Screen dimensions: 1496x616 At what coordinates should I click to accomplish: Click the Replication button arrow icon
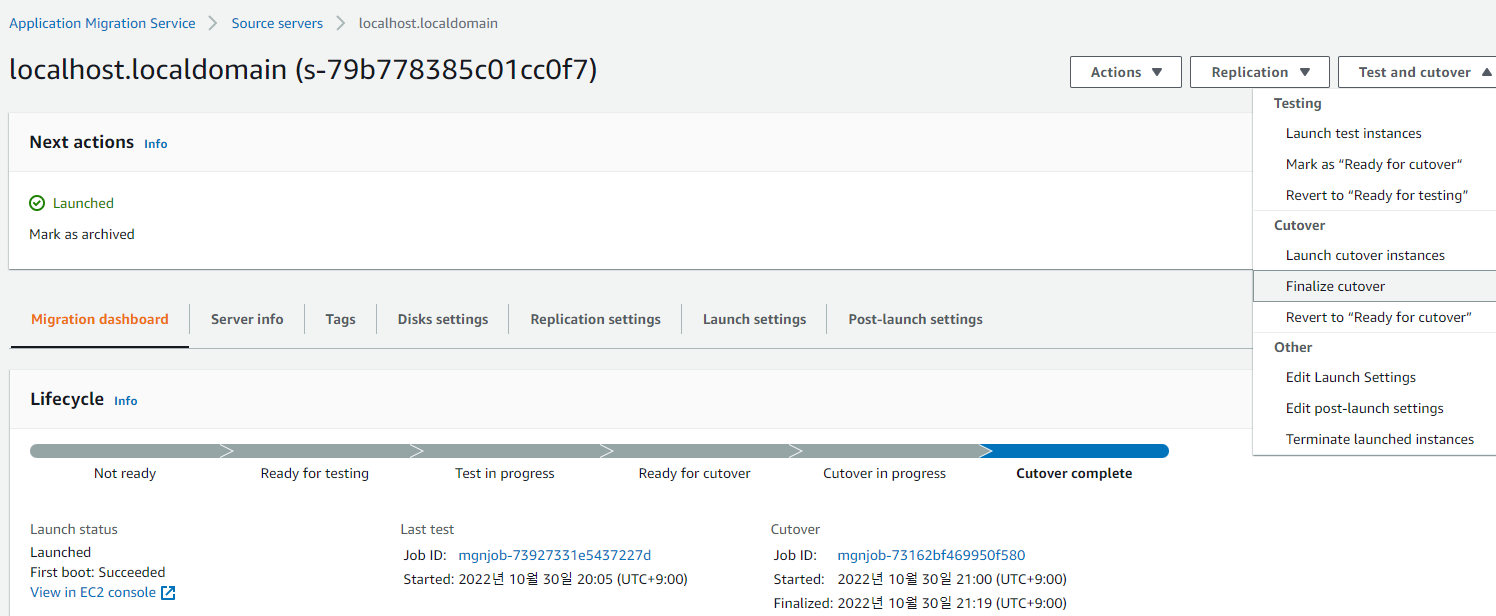1305,72
